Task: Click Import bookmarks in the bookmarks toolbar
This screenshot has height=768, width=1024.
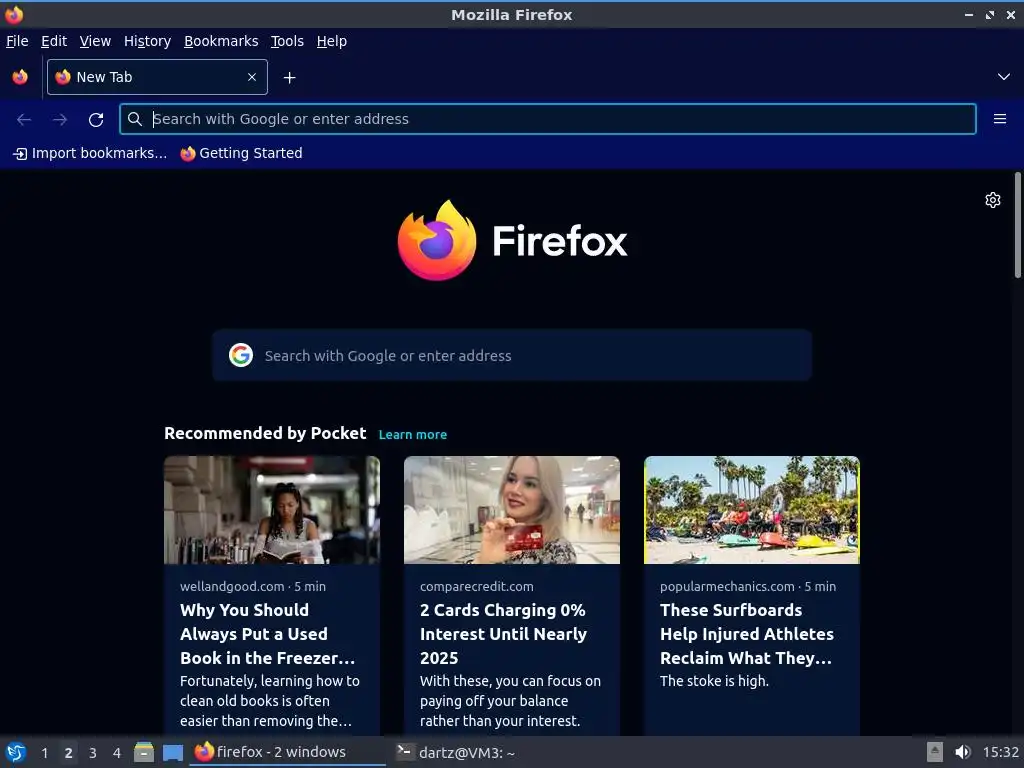Action: click(90, 153)
